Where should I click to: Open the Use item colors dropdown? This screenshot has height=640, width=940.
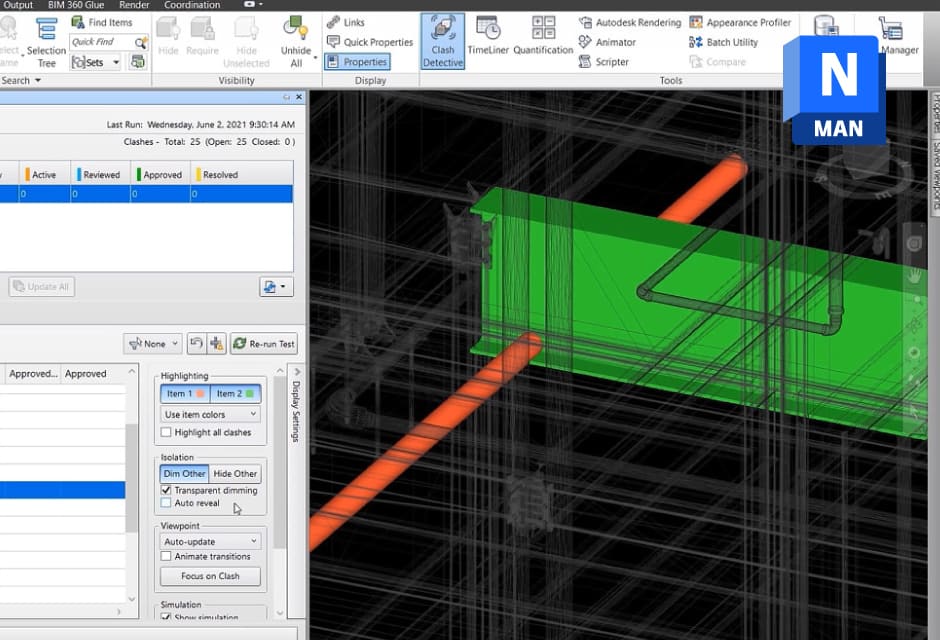pyautogui.click(x=210, y=413)
